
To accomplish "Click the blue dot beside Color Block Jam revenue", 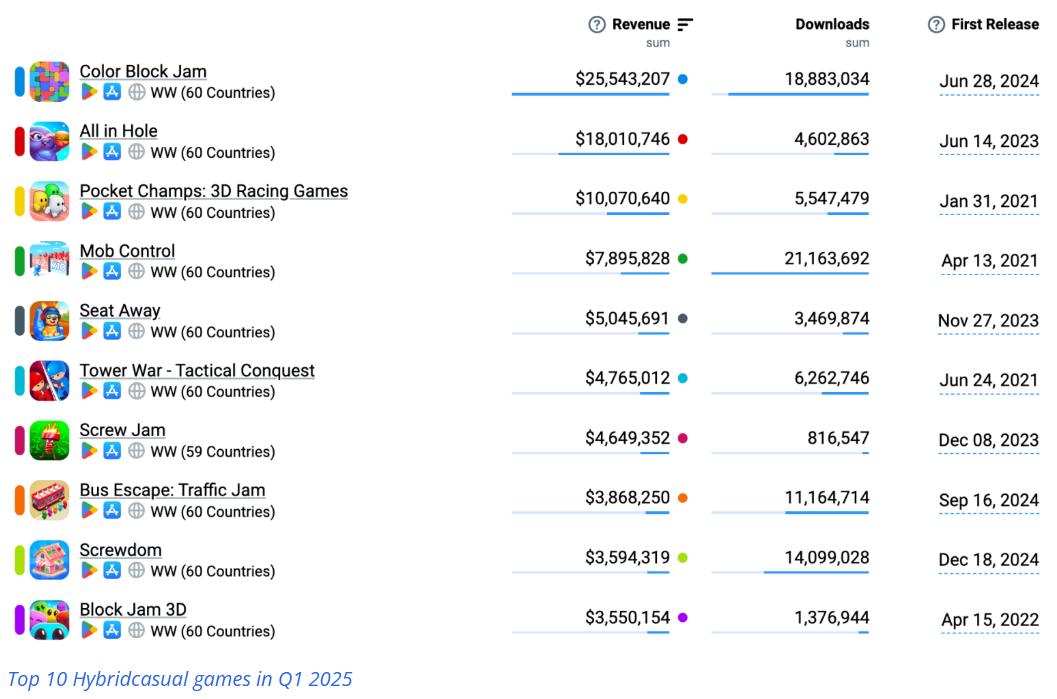I will tap(682, 78).
